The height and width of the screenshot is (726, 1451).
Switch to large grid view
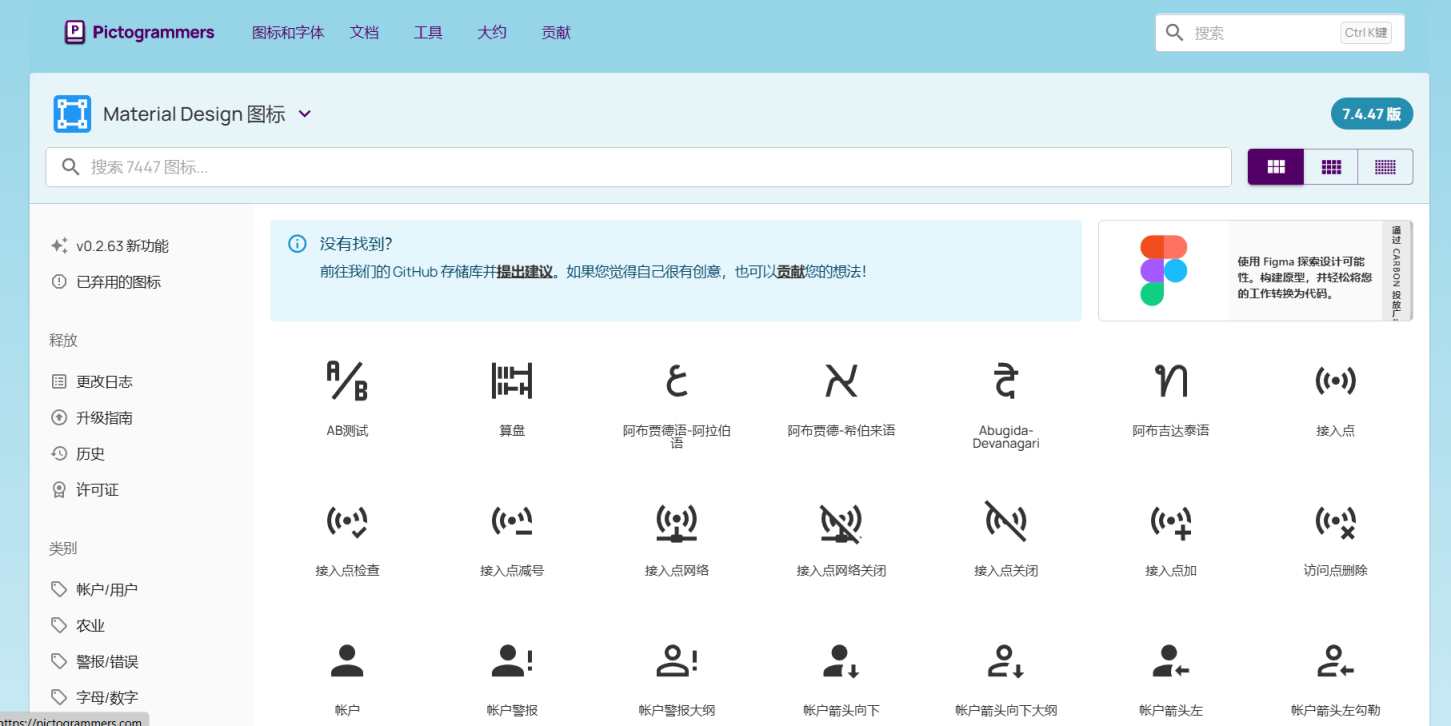coord(1276,167)
